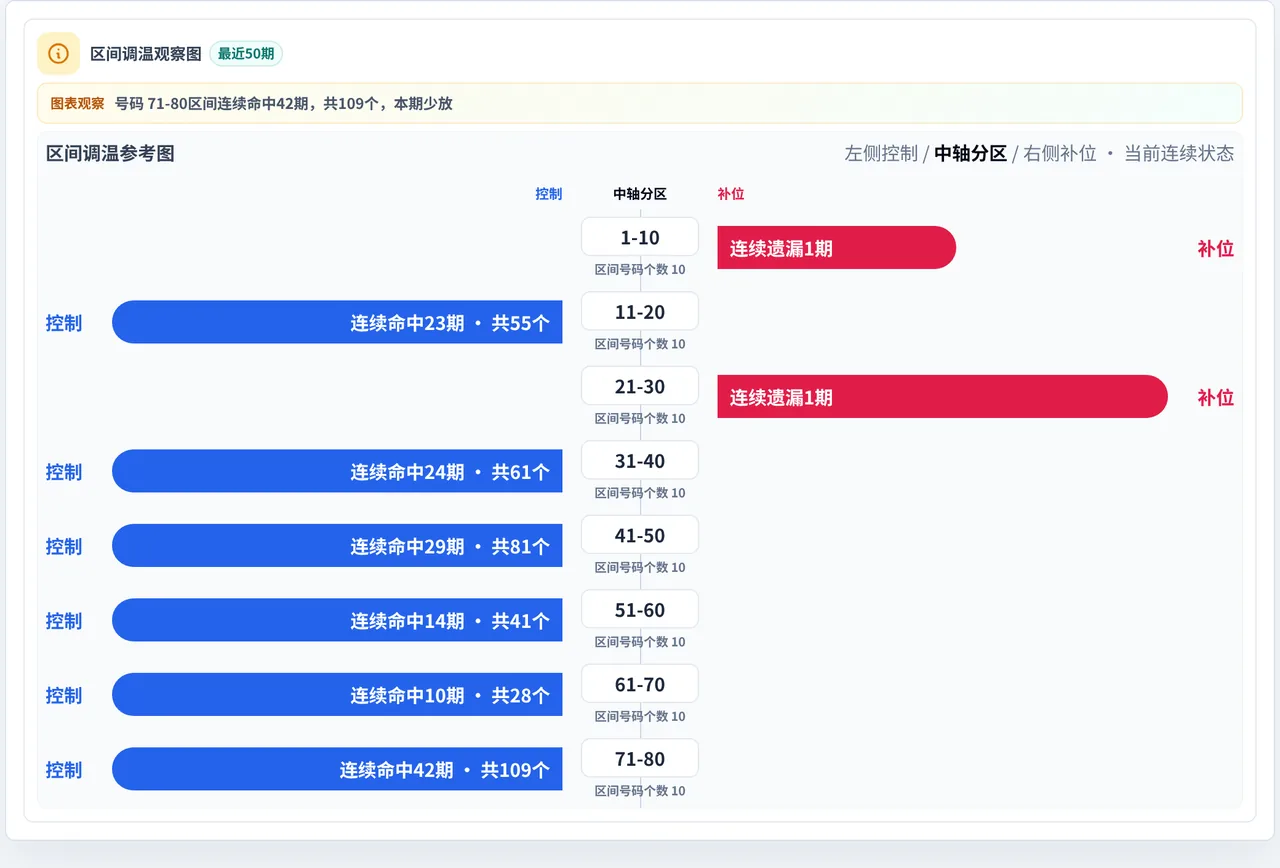
Task: Click the 控制 column header
Action: coord(549,194)
